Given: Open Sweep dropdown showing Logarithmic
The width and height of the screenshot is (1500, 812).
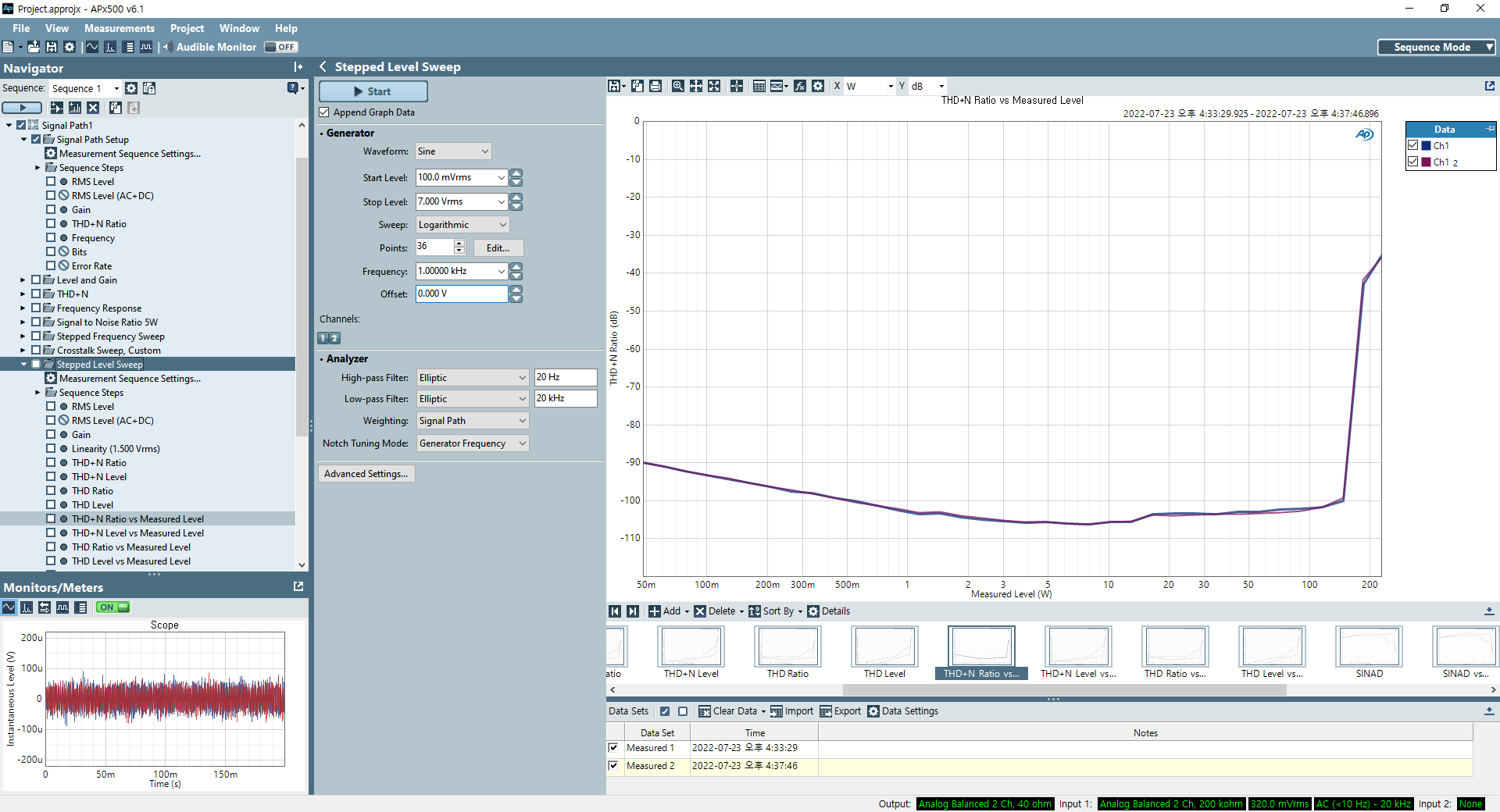Looking at the screenshot, I should (x=462, y=225).
